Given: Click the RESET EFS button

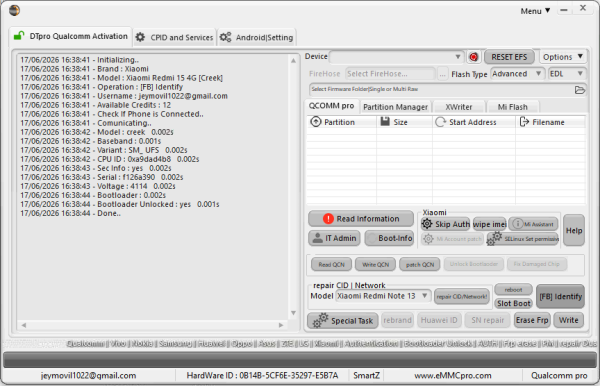Looking at the screenshot, I should click(x=509, y=57).
